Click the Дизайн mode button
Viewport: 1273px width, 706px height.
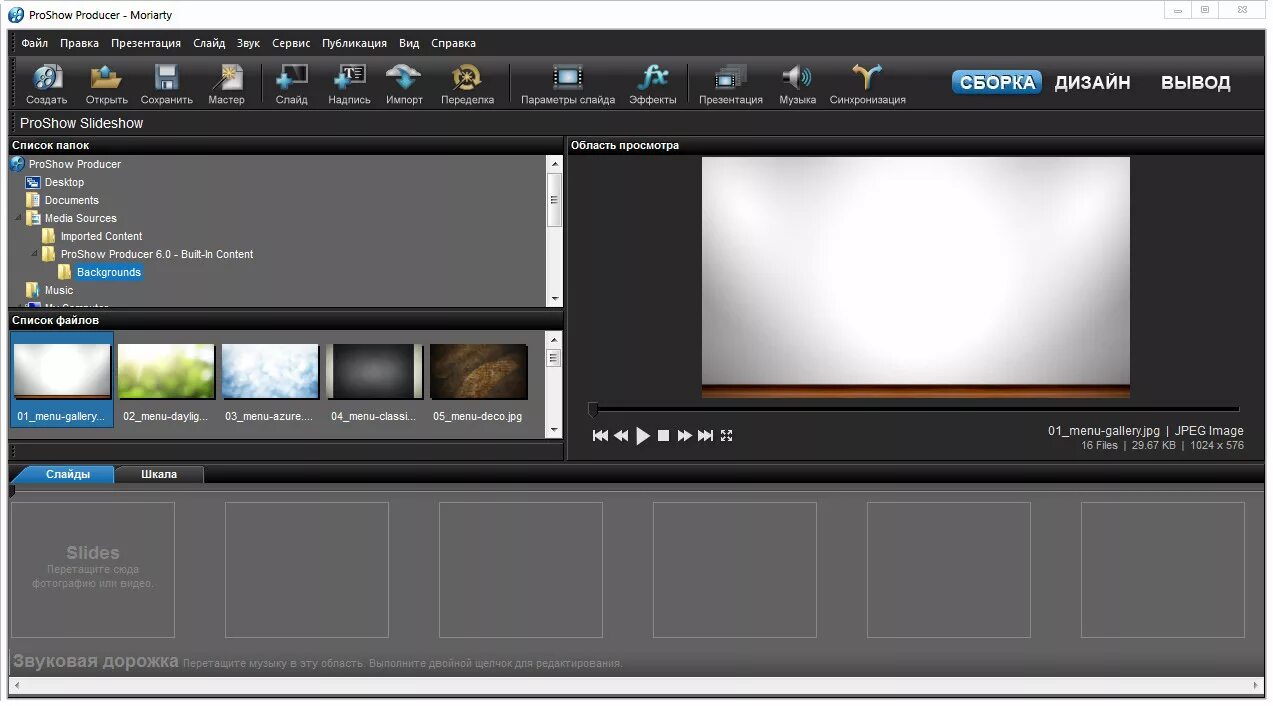tap(1092, 83)
